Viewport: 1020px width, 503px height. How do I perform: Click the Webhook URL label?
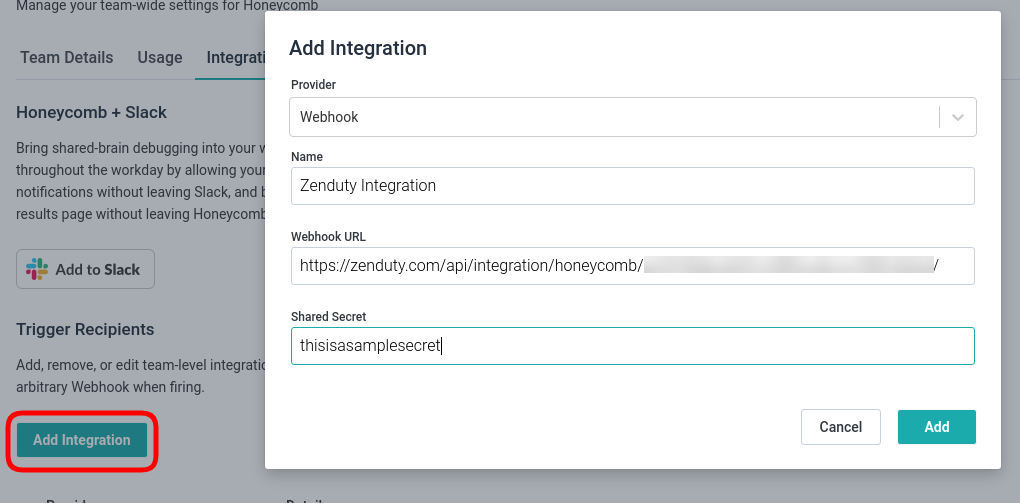point(329,237)
